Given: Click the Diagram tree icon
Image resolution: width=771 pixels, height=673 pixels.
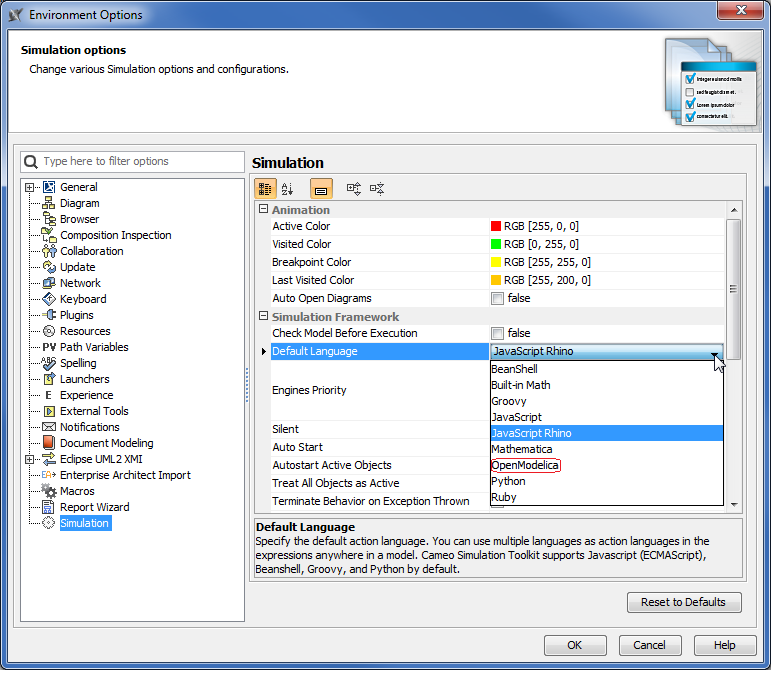Looking at the screenshot, I should [x=48, y=204].
